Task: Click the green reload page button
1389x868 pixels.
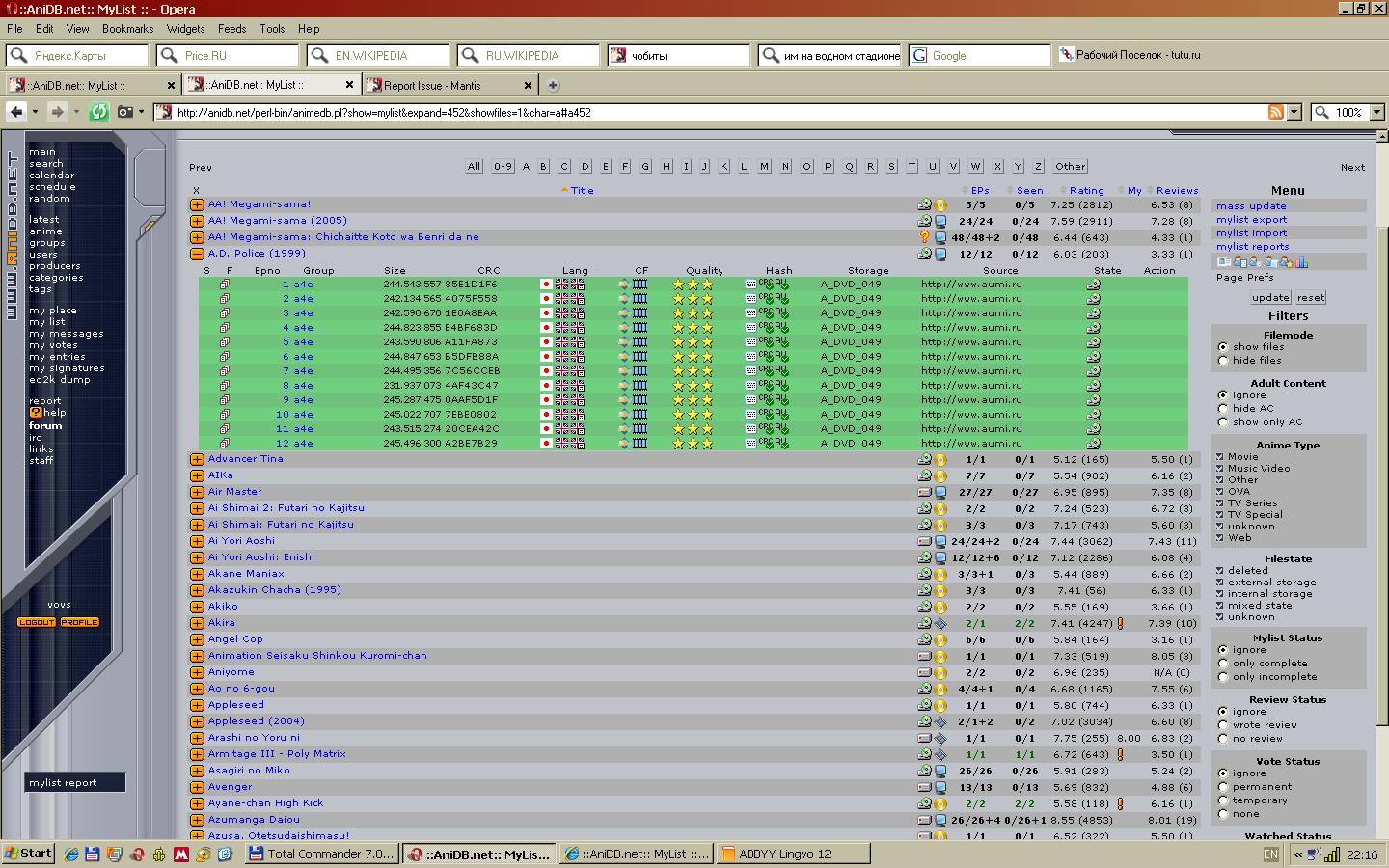Action: coord(98,112)
